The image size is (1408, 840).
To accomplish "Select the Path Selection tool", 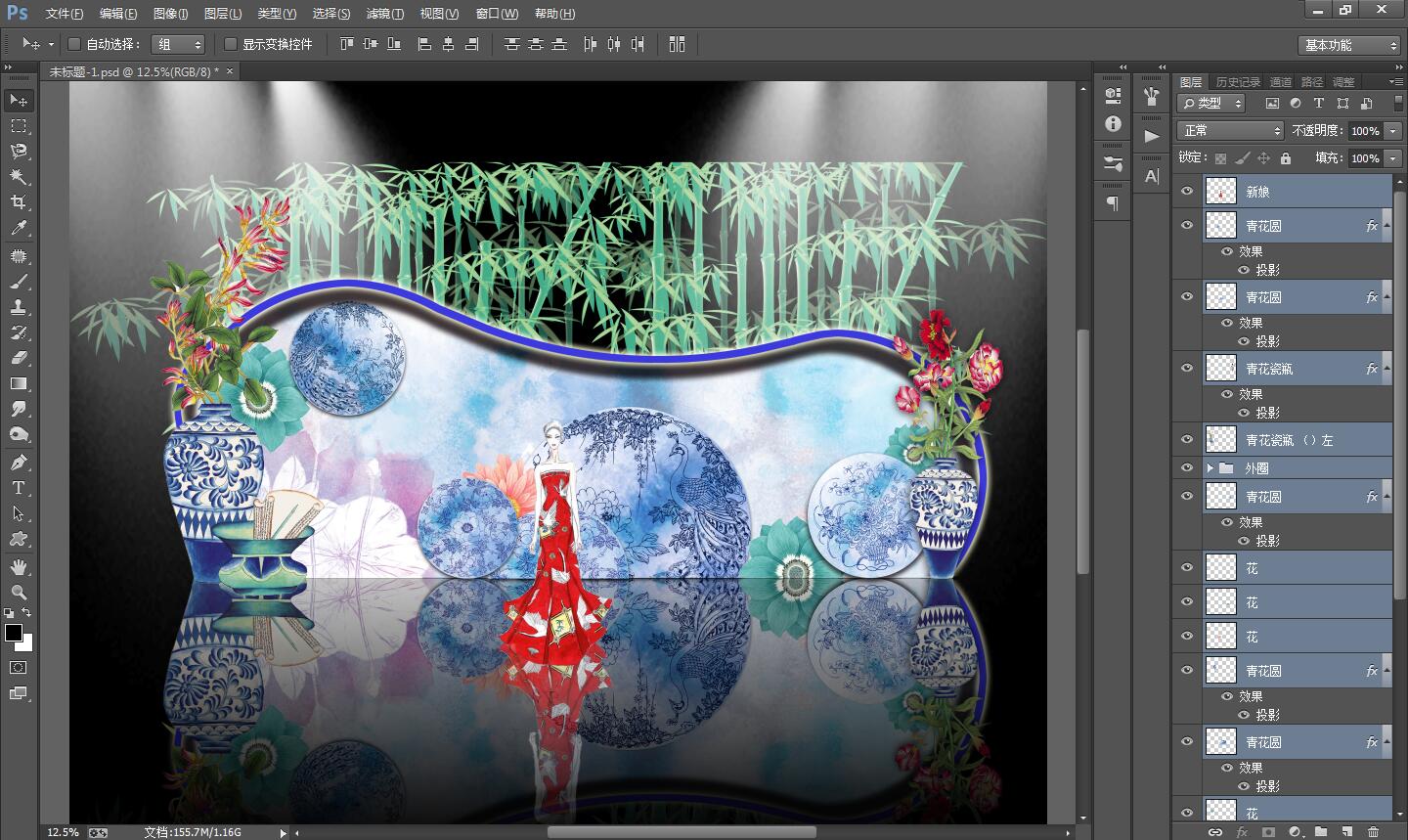I will click(x=18, y=513).
